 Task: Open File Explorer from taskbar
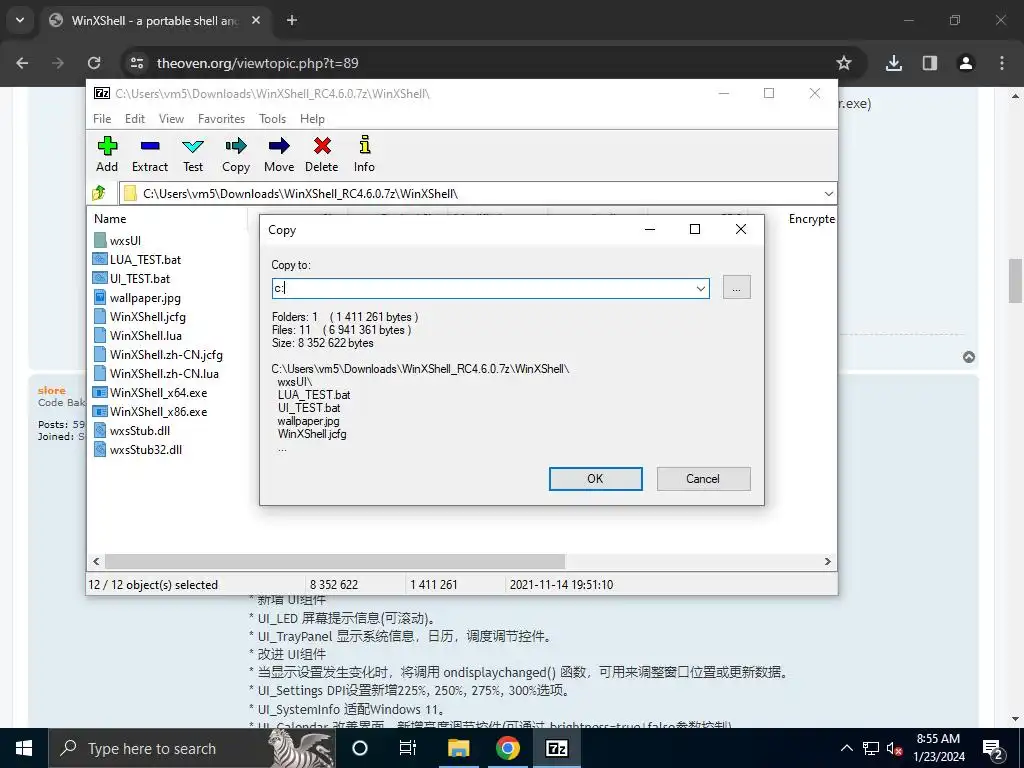pos(458,748)
